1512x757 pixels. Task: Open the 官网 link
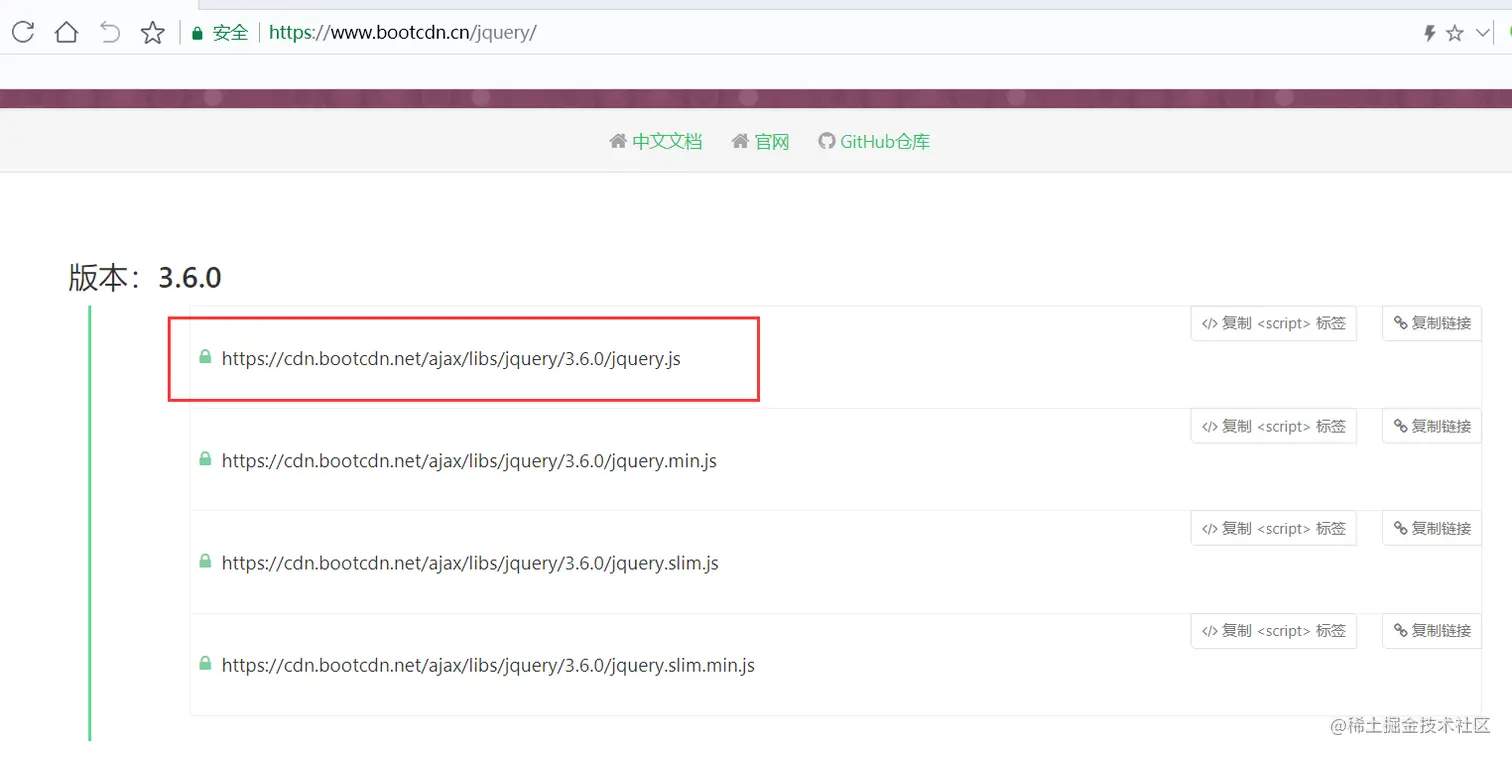772,142
